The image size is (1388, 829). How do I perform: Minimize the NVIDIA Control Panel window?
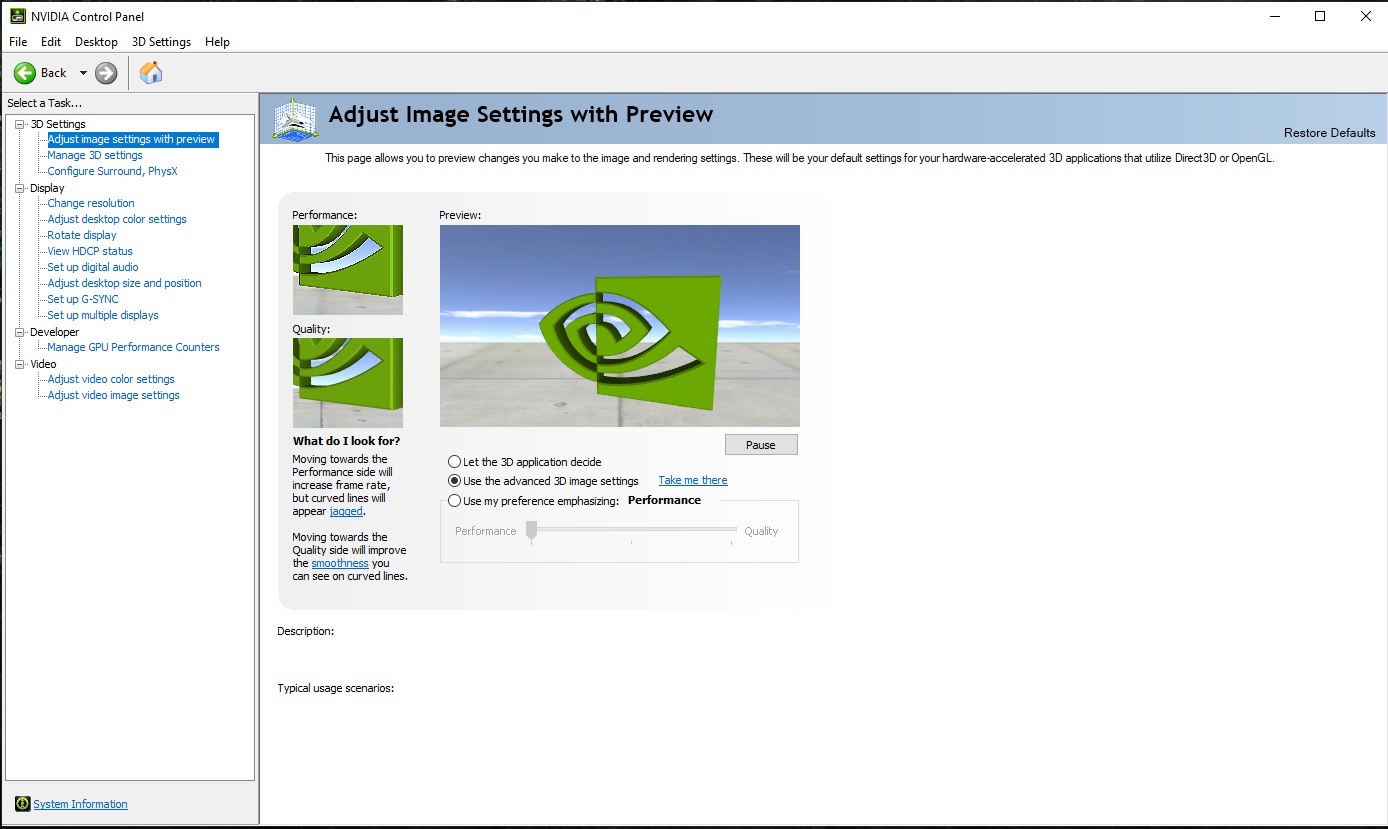point(1274,16)
